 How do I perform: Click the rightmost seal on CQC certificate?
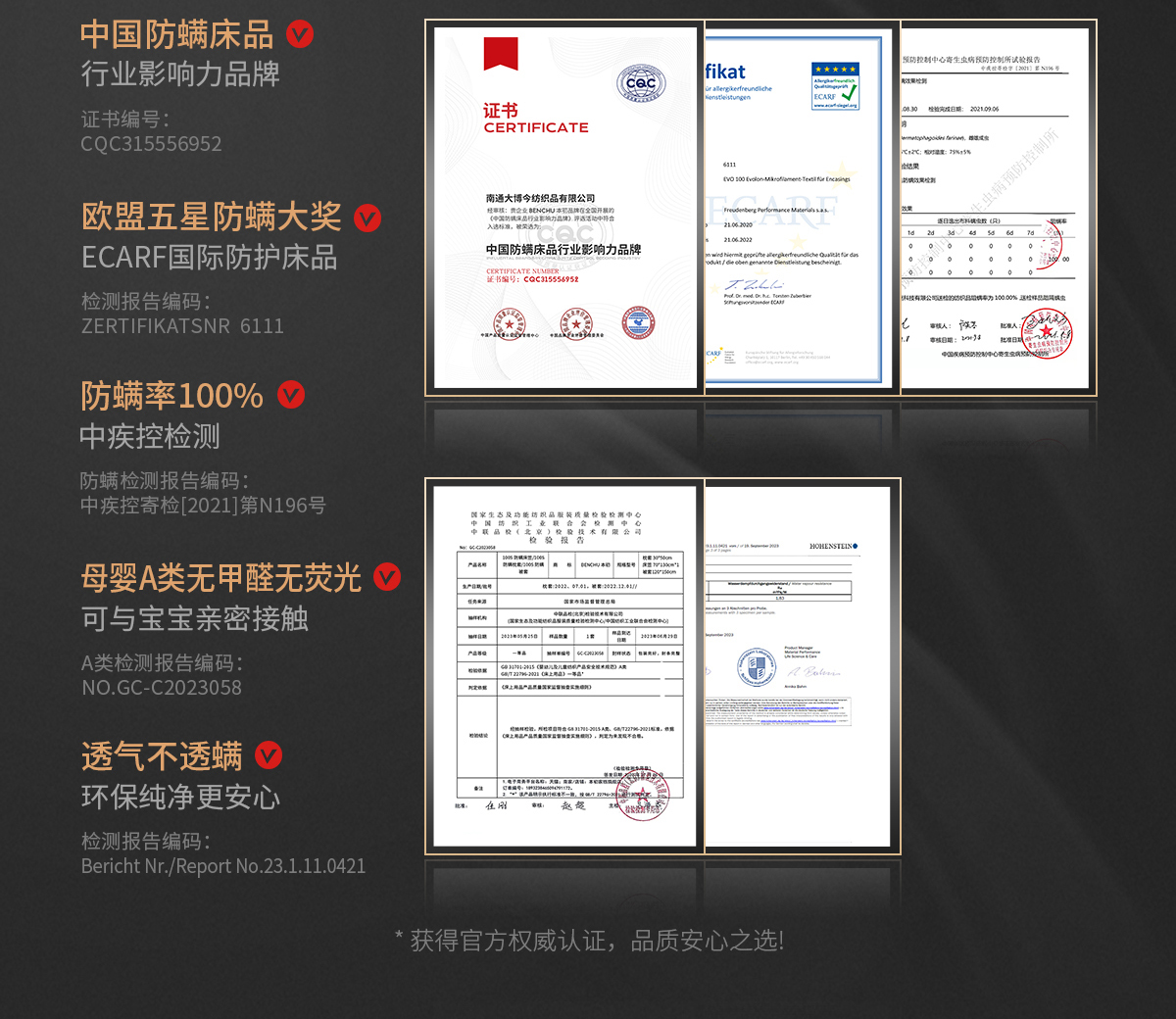[x=638, y=323]
